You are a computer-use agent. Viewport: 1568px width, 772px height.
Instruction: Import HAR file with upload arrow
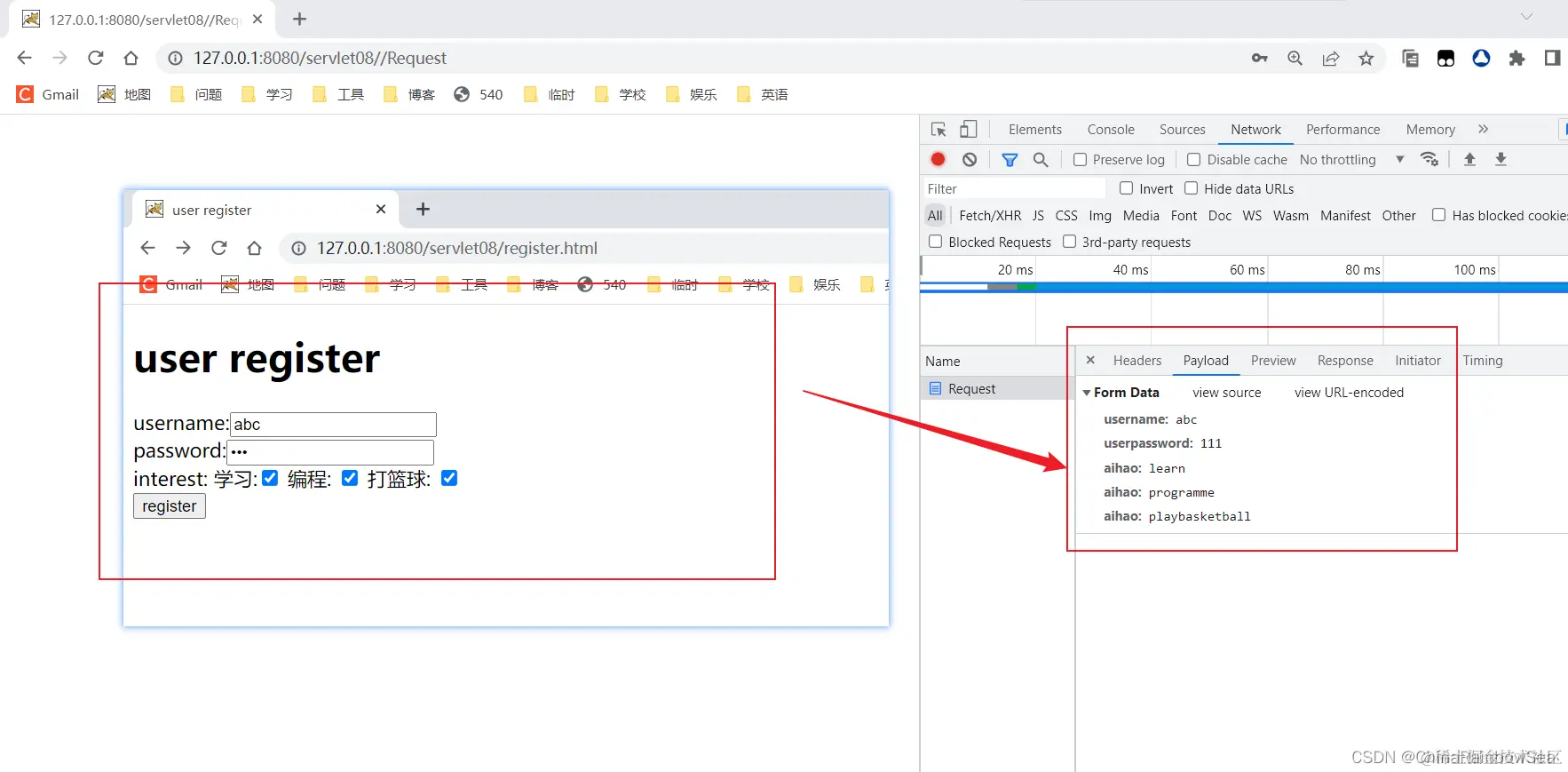pyautogui.click(x=1469, y=159)
